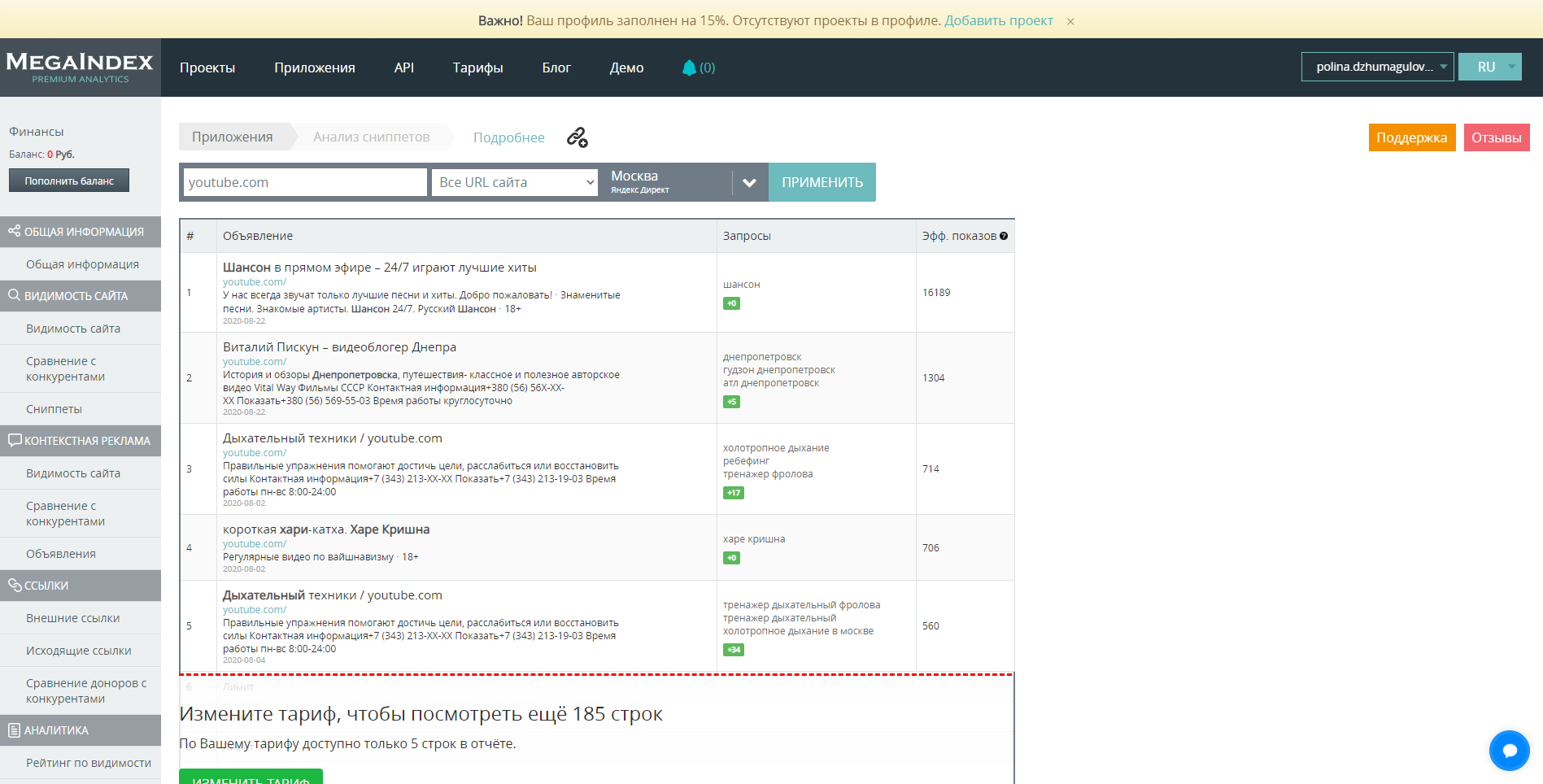Click the Приложения breadcrumb
This screenshot has width=1543, height=784.
pyautogui.click(x=233, y=137)
